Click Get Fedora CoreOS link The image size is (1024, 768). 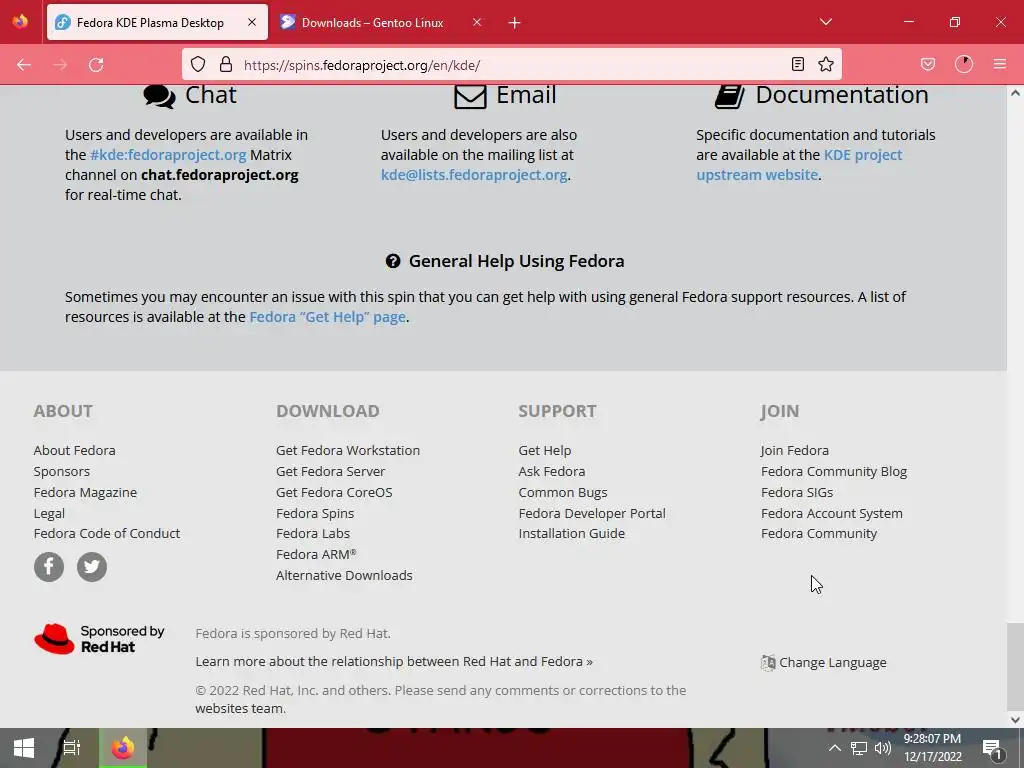coord(334,492)
